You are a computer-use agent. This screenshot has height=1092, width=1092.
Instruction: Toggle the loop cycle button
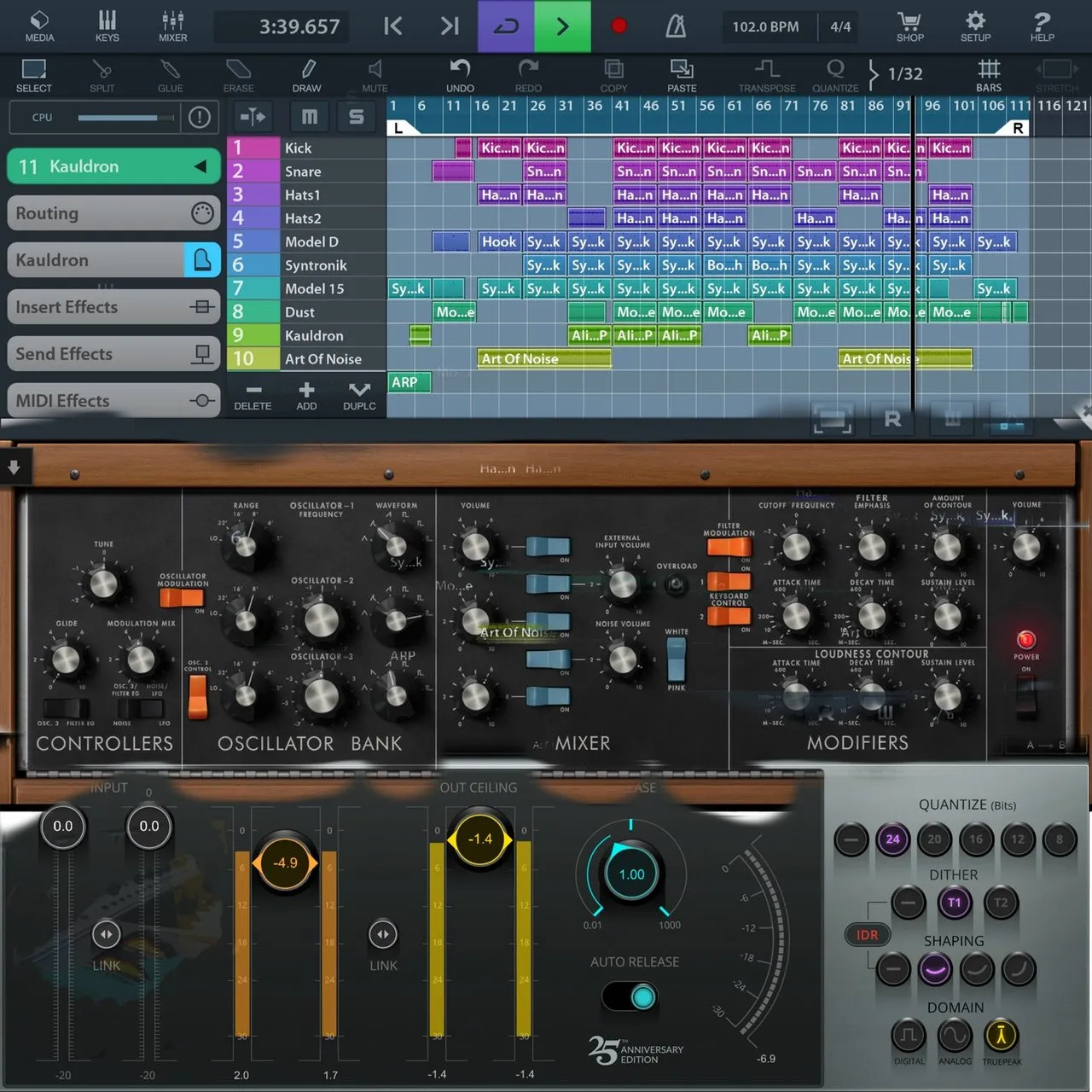506,26
